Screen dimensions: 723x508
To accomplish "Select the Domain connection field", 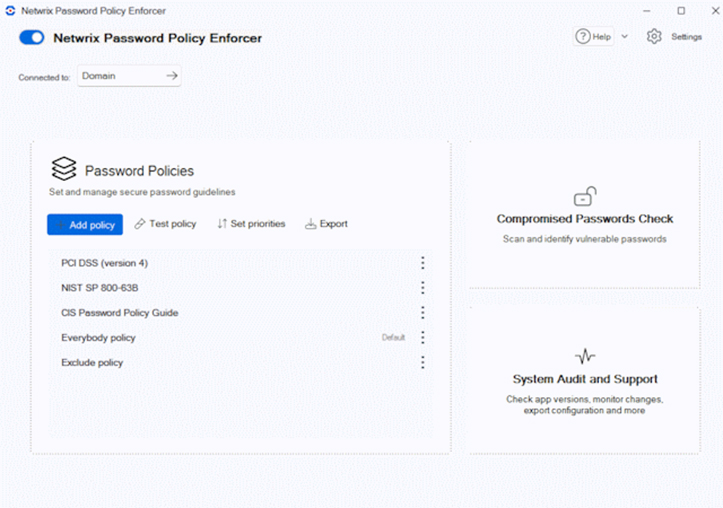I will (129, 76).
